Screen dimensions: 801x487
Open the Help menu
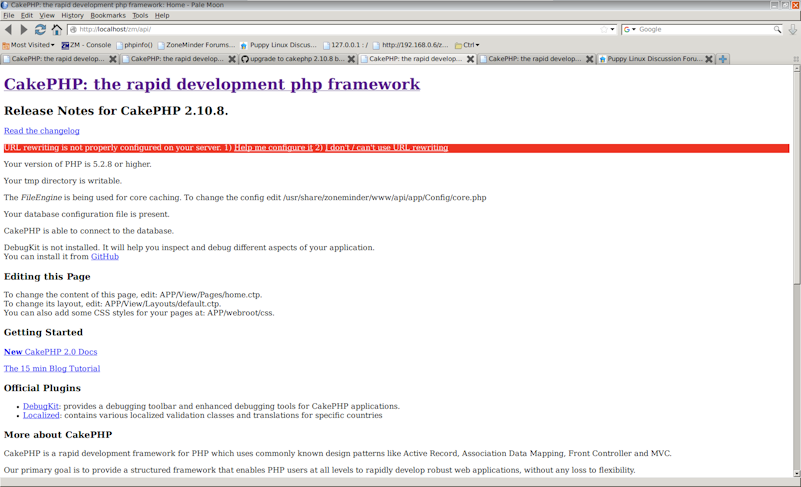click(x=162, y=15)
